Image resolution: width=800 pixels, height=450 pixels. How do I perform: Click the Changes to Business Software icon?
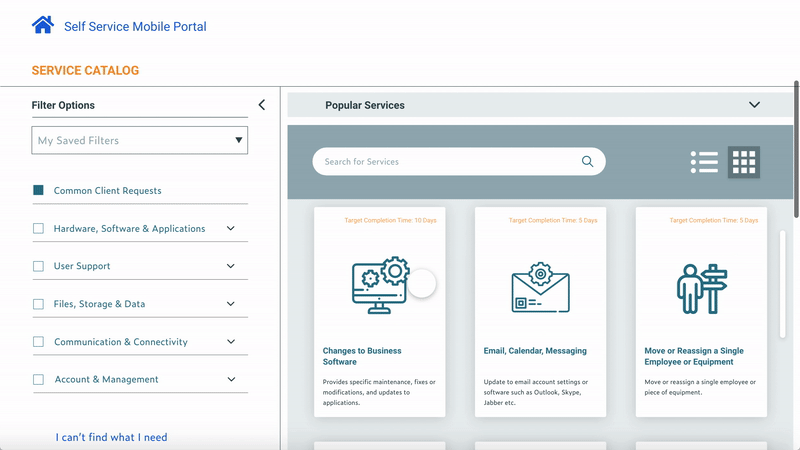coord(381,285)
